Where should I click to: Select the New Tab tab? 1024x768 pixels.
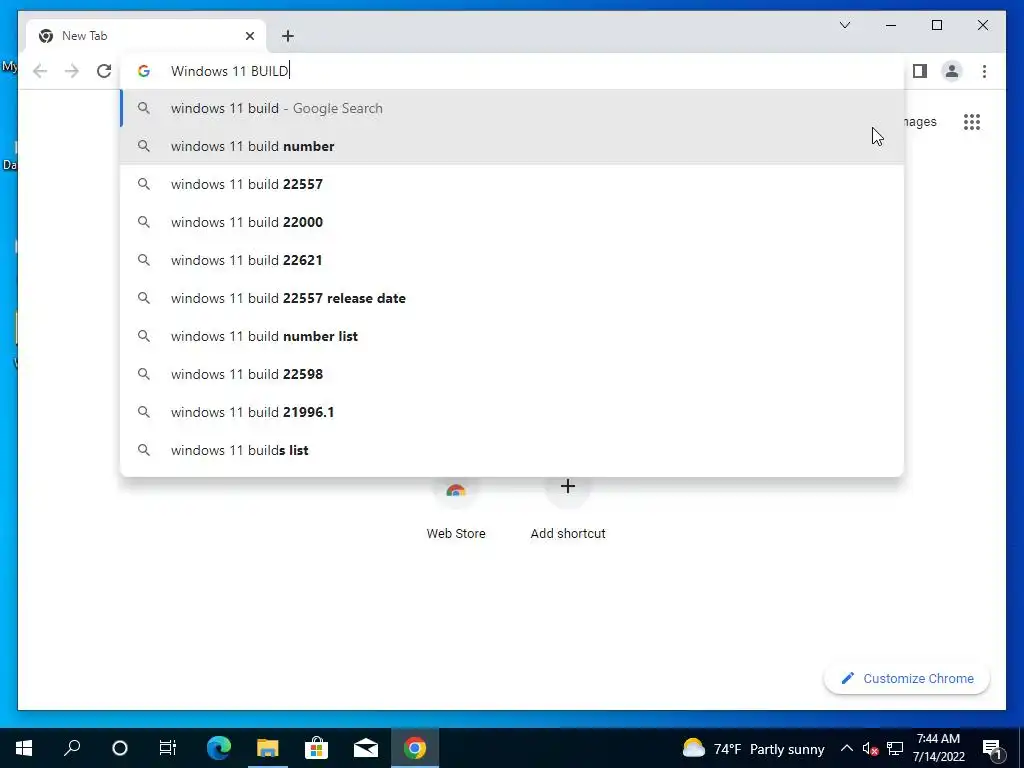(146, 36)
